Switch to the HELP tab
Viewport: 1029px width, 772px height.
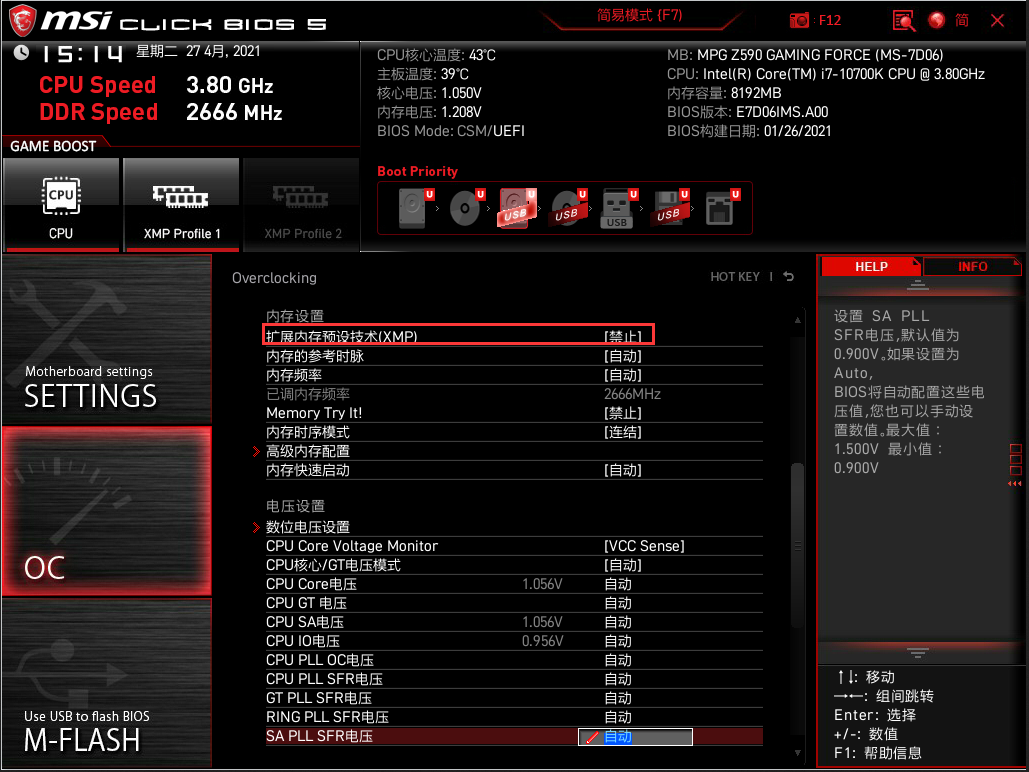click(869, 266)
